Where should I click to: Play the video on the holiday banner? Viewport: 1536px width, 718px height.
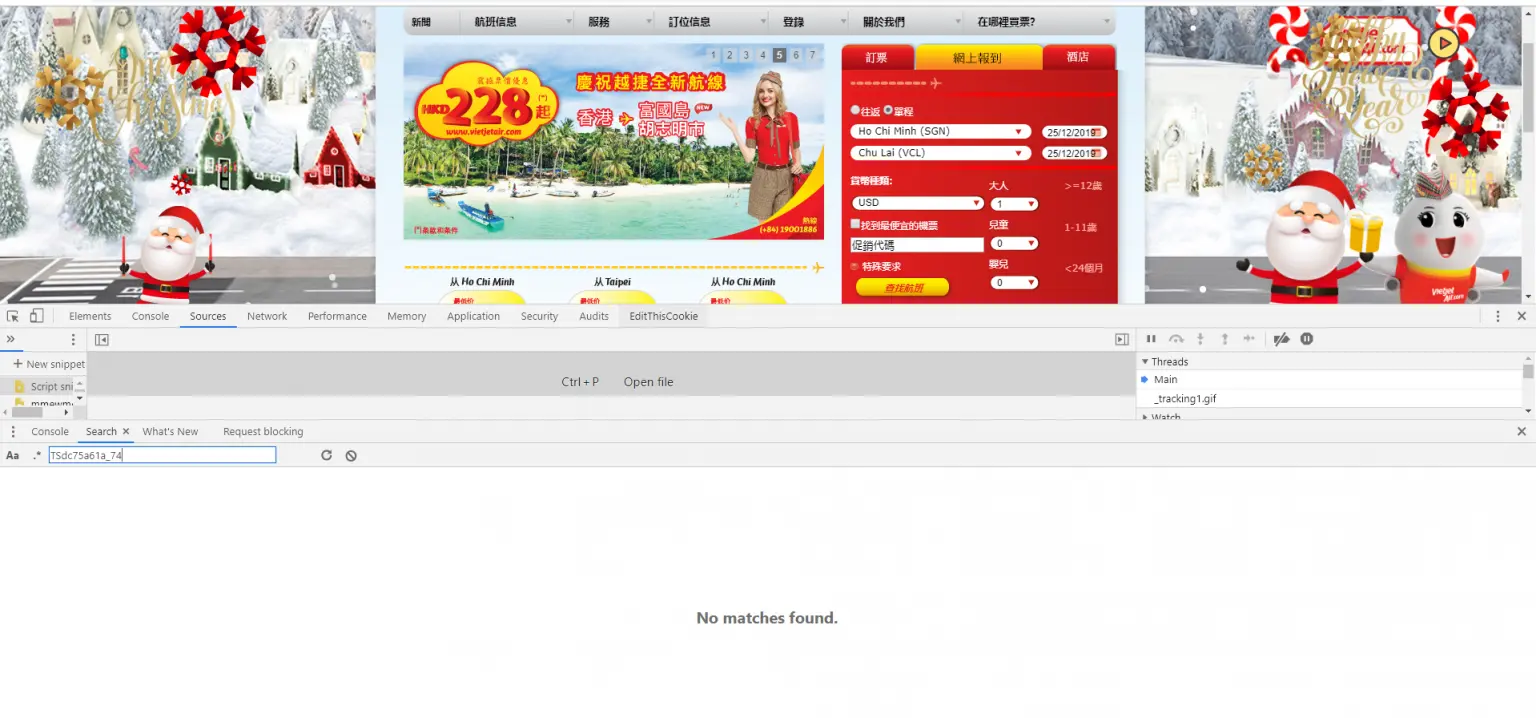pyautogui.click(x=1443, y=43)
